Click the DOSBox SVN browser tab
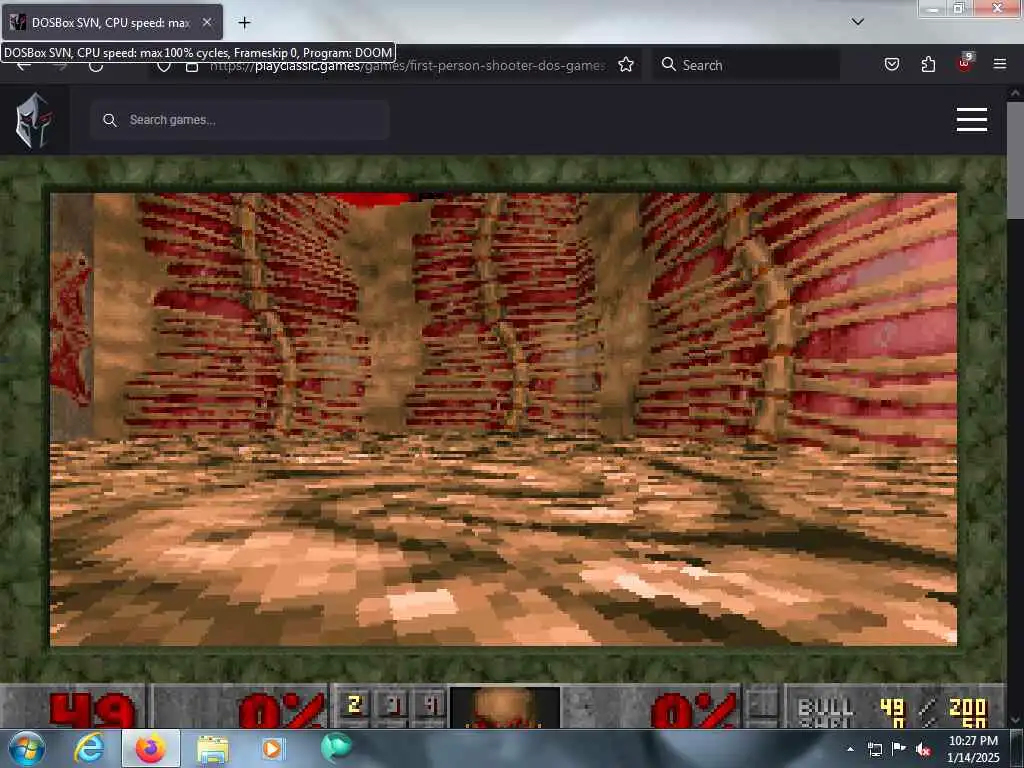The height and width of the screenshot is (768, 1024). click(112, 22)
